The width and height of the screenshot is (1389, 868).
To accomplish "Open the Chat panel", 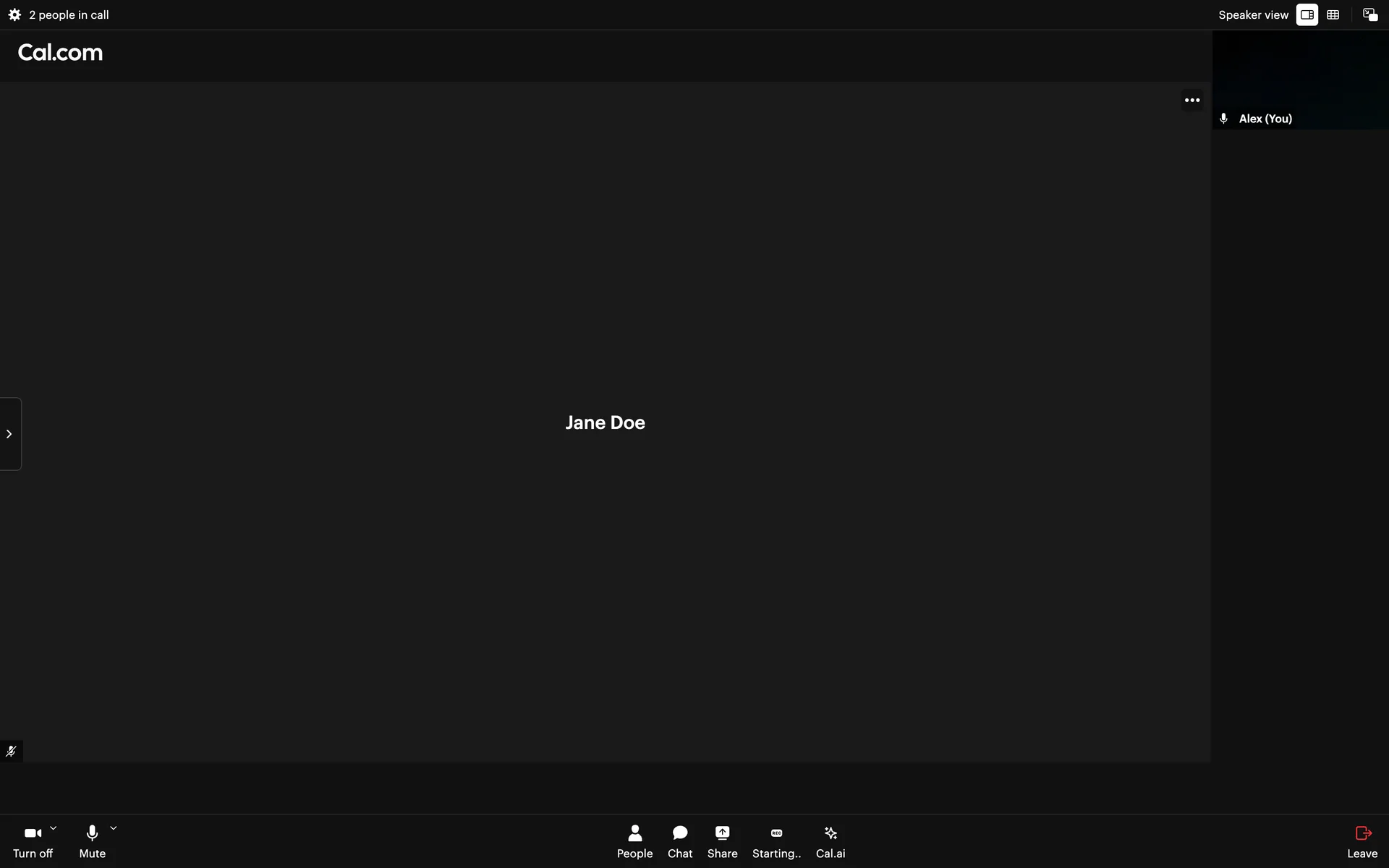I will 679,841.
